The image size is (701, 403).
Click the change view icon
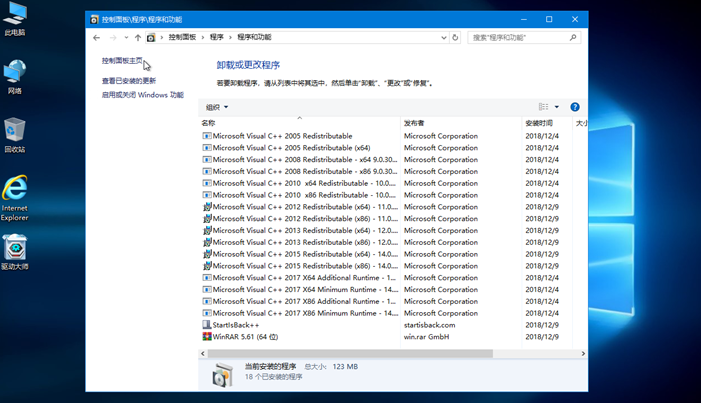pos(543,107)
